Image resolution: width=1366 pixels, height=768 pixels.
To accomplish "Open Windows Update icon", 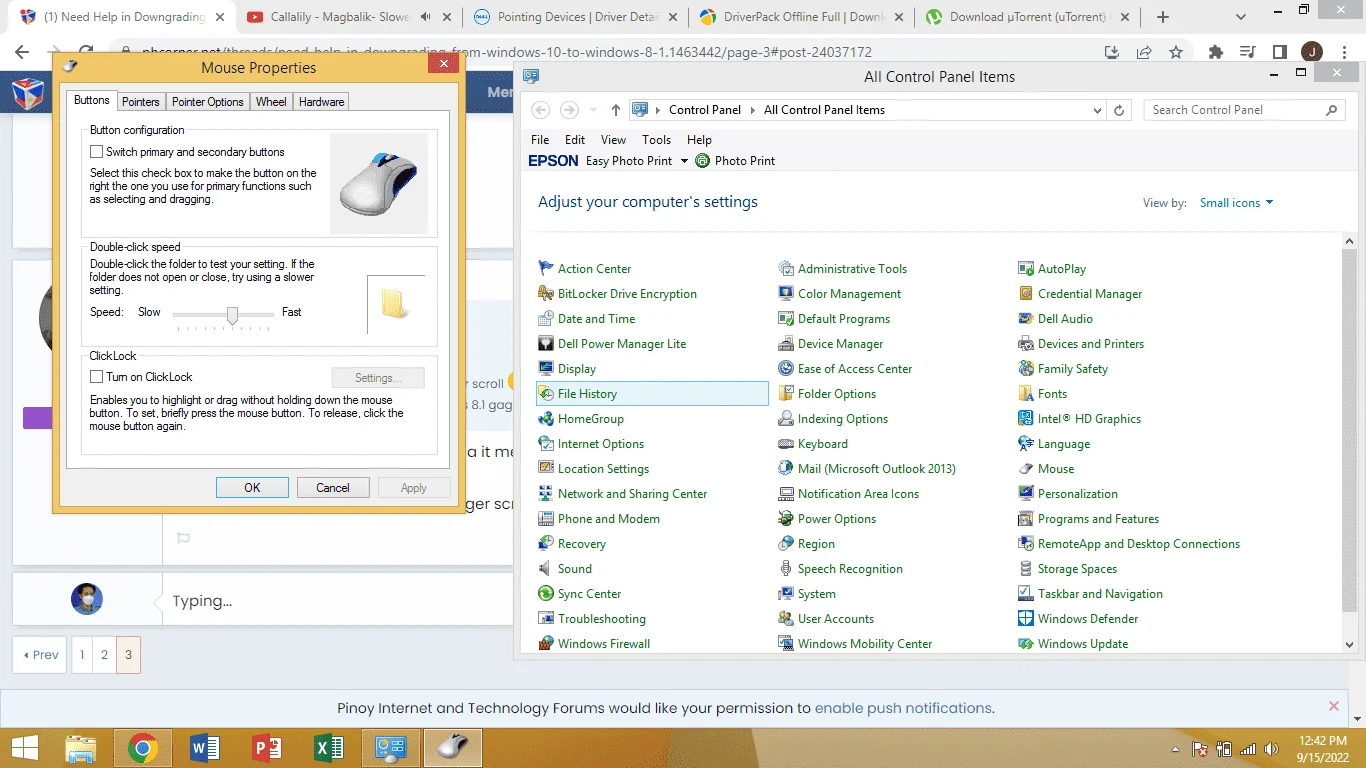I will (x=1026, y=643).
